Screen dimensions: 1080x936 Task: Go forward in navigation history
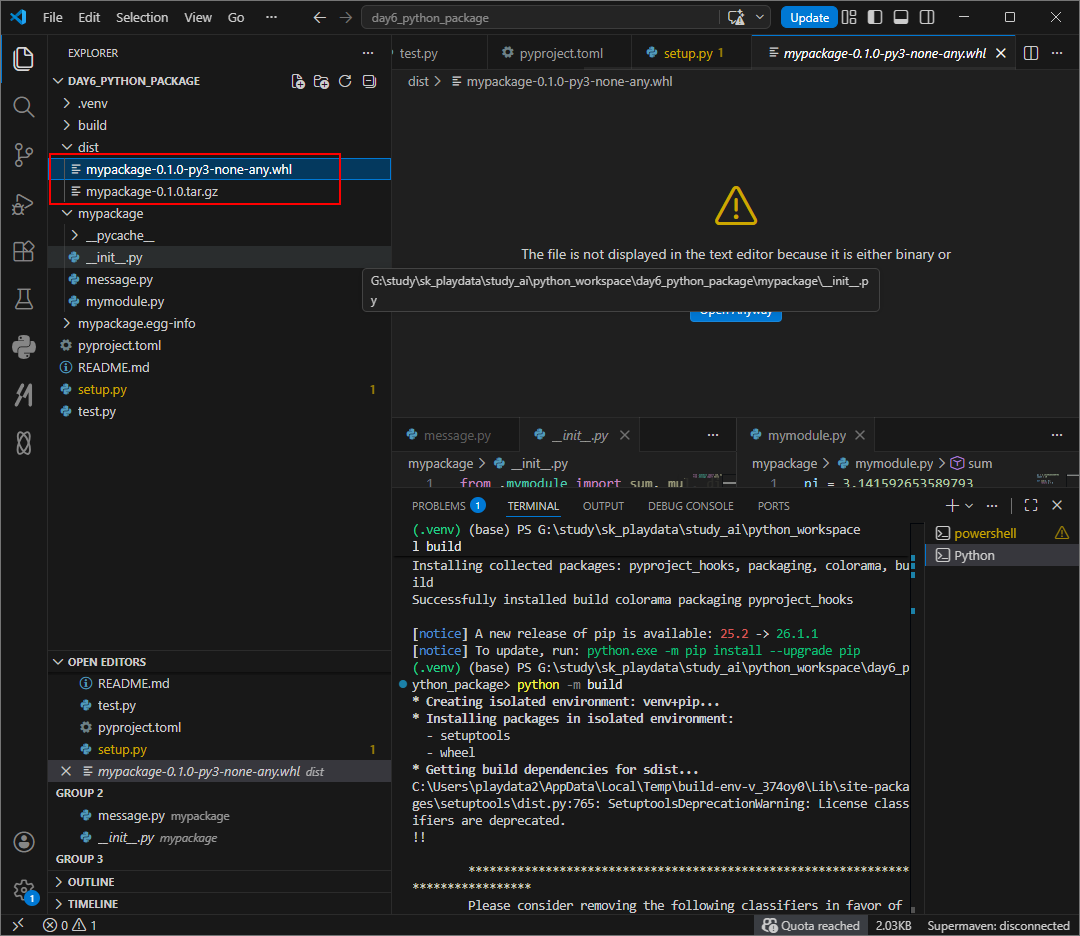click(346, 18)
